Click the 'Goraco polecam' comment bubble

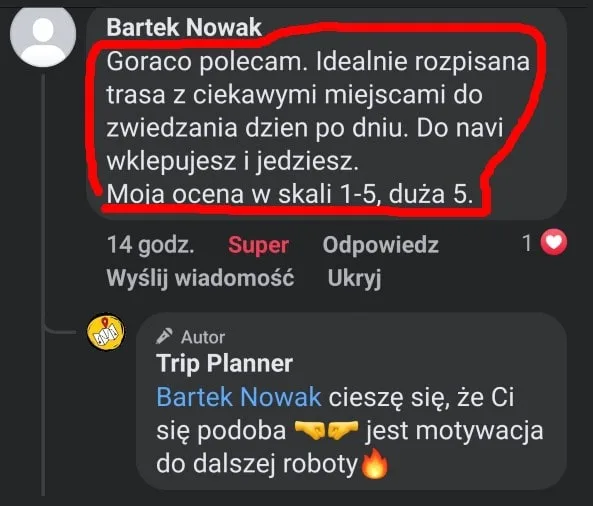[x=326, y=113]
